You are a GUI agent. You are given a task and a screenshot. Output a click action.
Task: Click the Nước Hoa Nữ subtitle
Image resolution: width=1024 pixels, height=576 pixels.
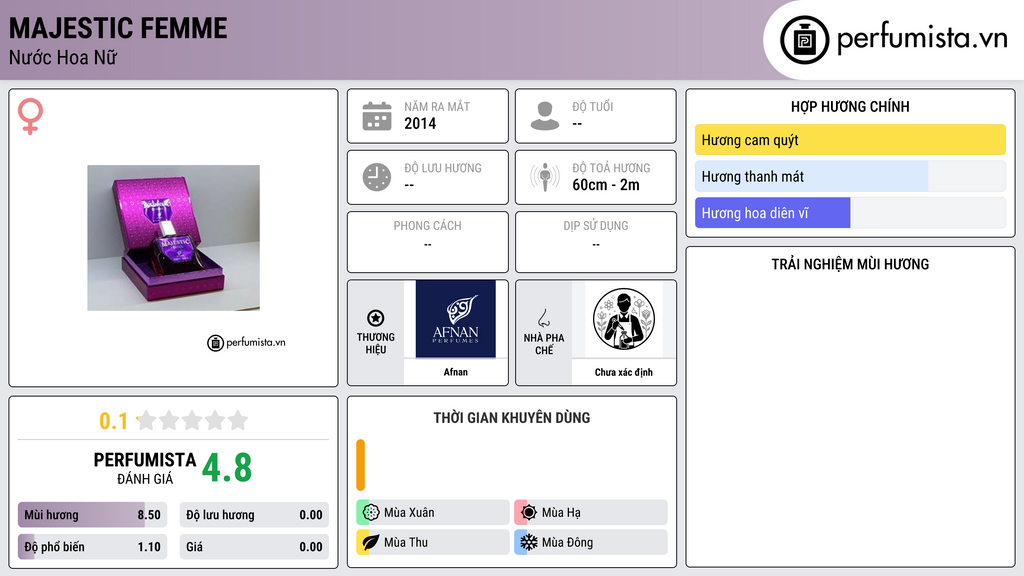tap(63, 57)
